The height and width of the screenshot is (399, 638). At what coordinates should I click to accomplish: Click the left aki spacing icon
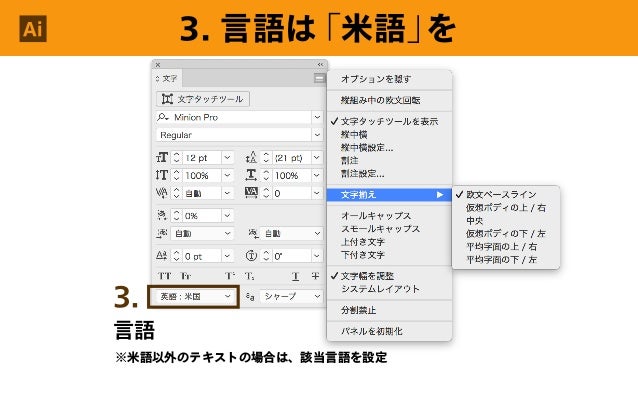[162, 233]
